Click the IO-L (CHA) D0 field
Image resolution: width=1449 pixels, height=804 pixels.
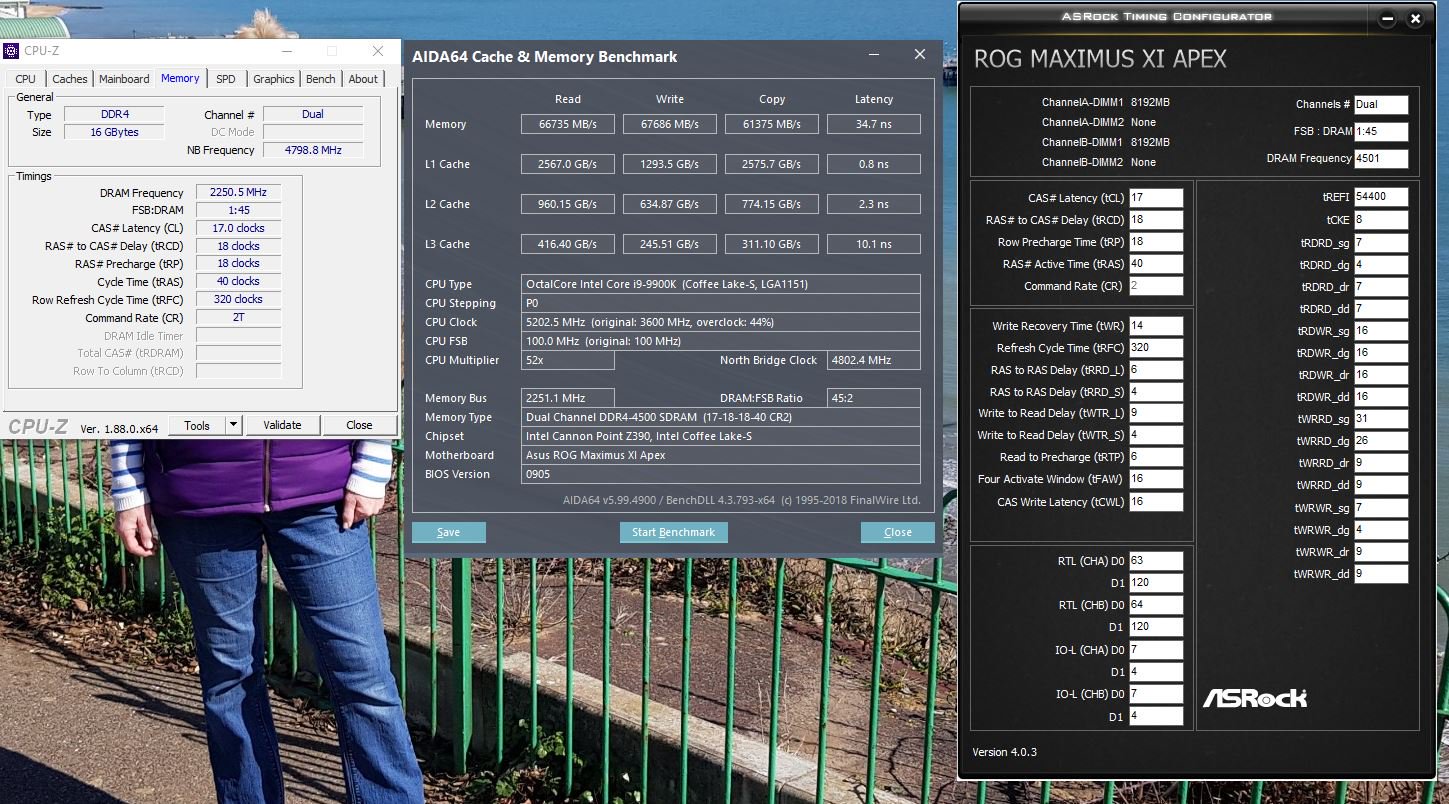coord(1156,650)
